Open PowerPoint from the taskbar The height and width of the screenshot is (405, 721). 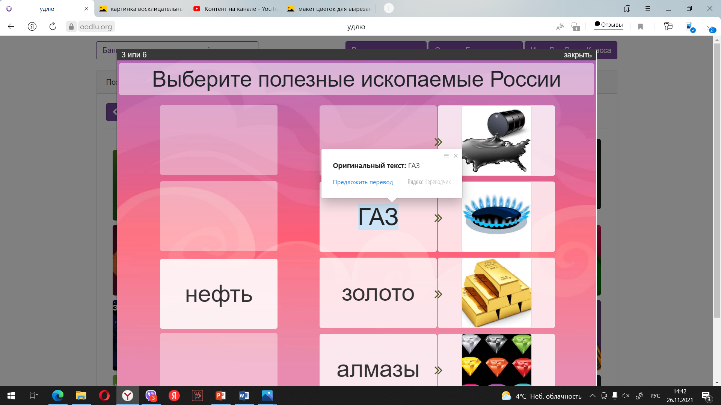(220, 395)
